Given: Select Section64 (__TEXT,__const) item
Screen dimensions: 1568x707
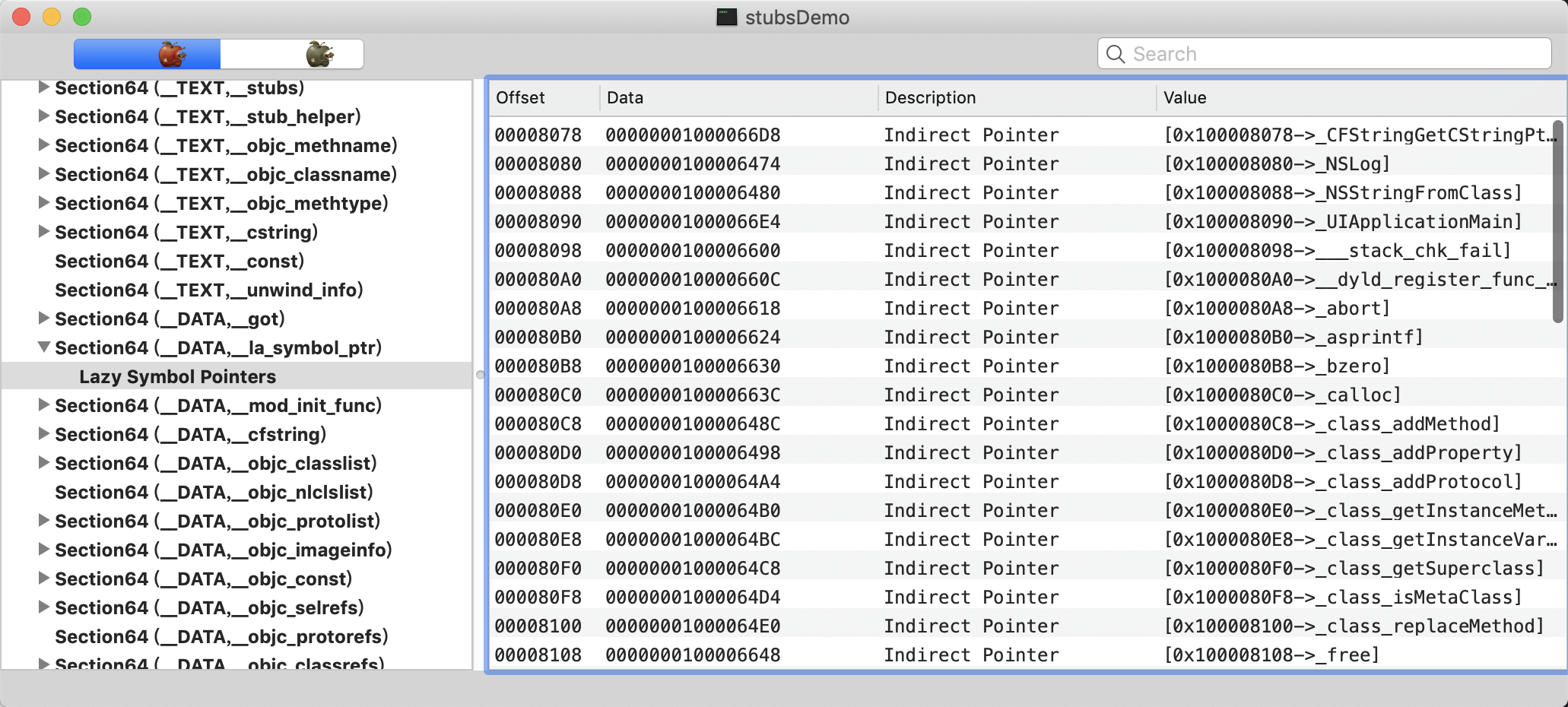Looking at the screenshot, I should [179, 261].
